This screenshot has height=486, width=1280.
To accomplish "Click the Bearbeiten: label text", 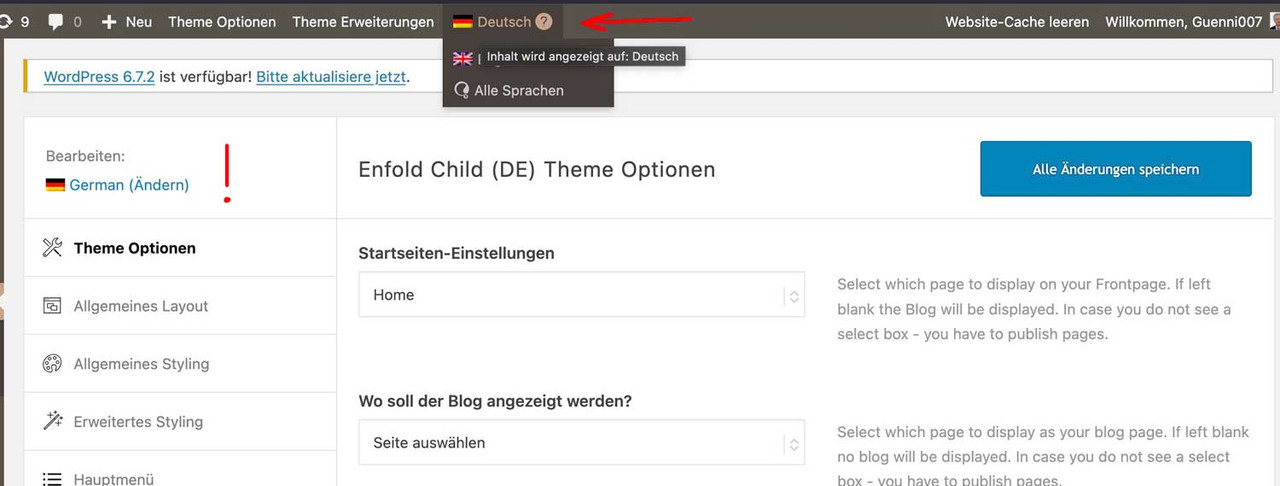I will (85, 156).
